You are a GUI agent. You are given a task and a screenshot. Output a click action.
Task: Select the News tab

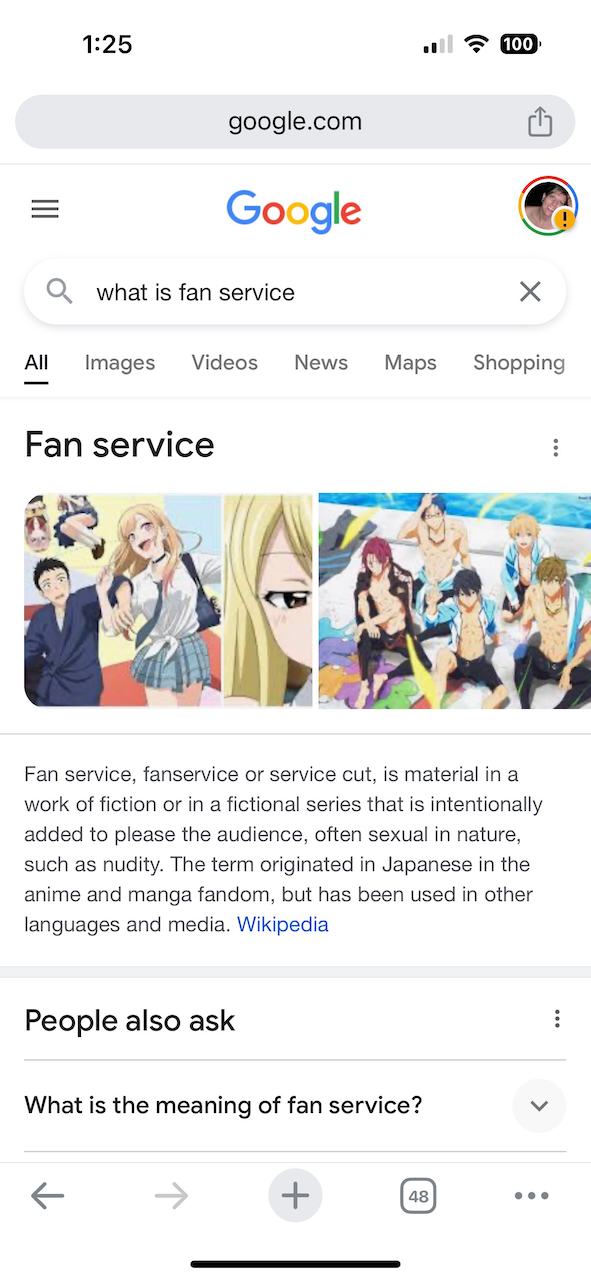(321, 363)
